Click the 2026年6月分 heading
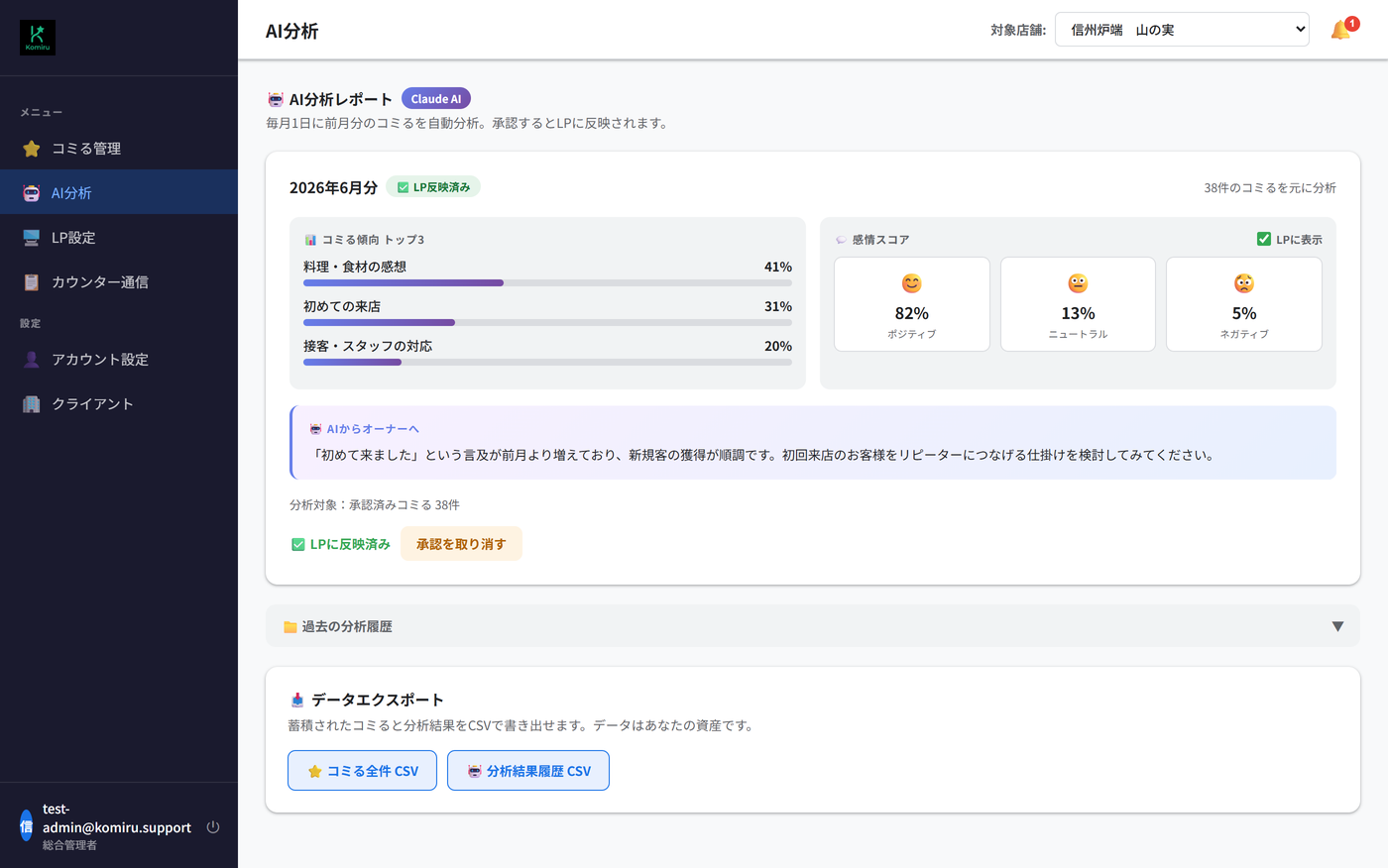 click(x=333, y=187)
